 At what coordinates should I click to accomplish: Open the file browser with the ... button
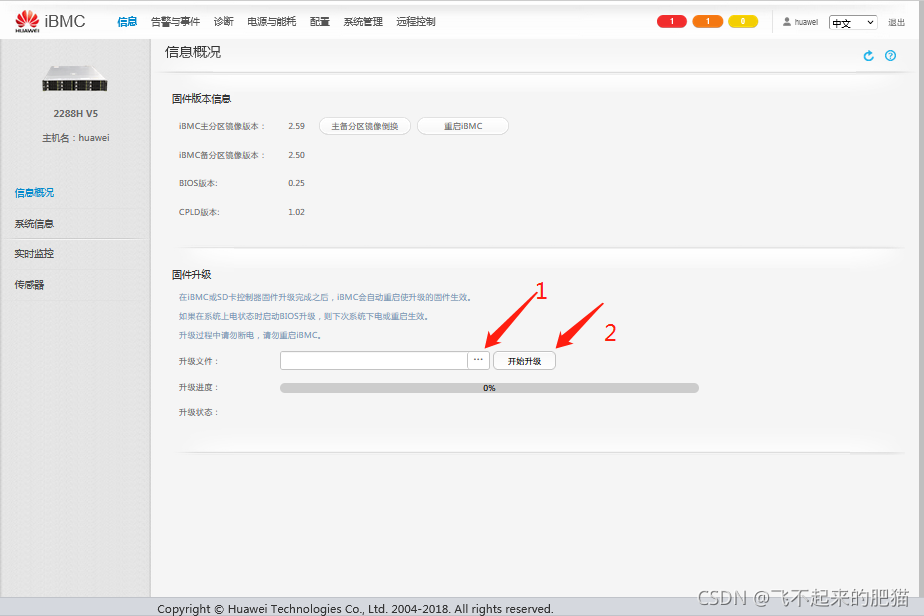click(x=478, y=360)
